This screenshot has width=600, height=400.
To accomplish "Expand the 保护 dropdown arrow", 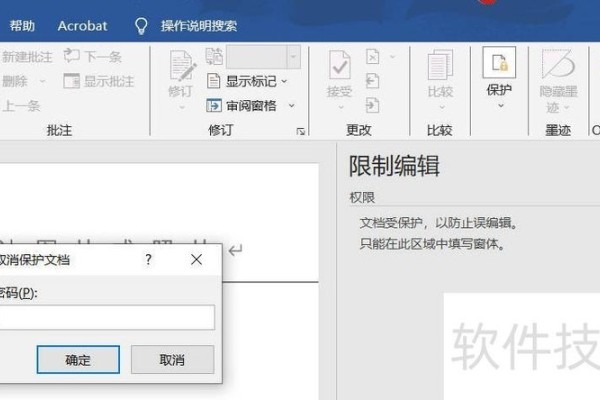I will tap(501, 106).
